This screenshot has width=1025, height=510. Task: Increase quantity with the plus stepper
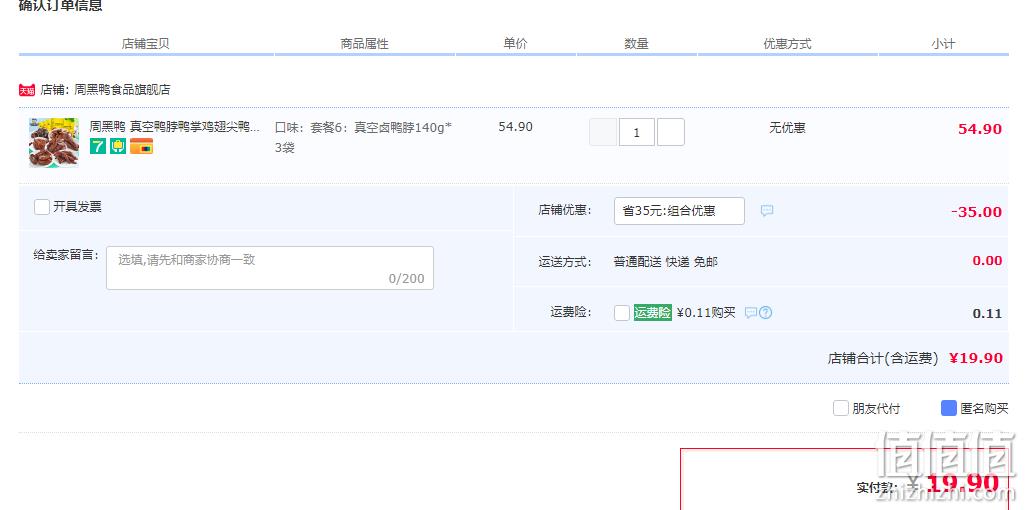tap(671, 132)
